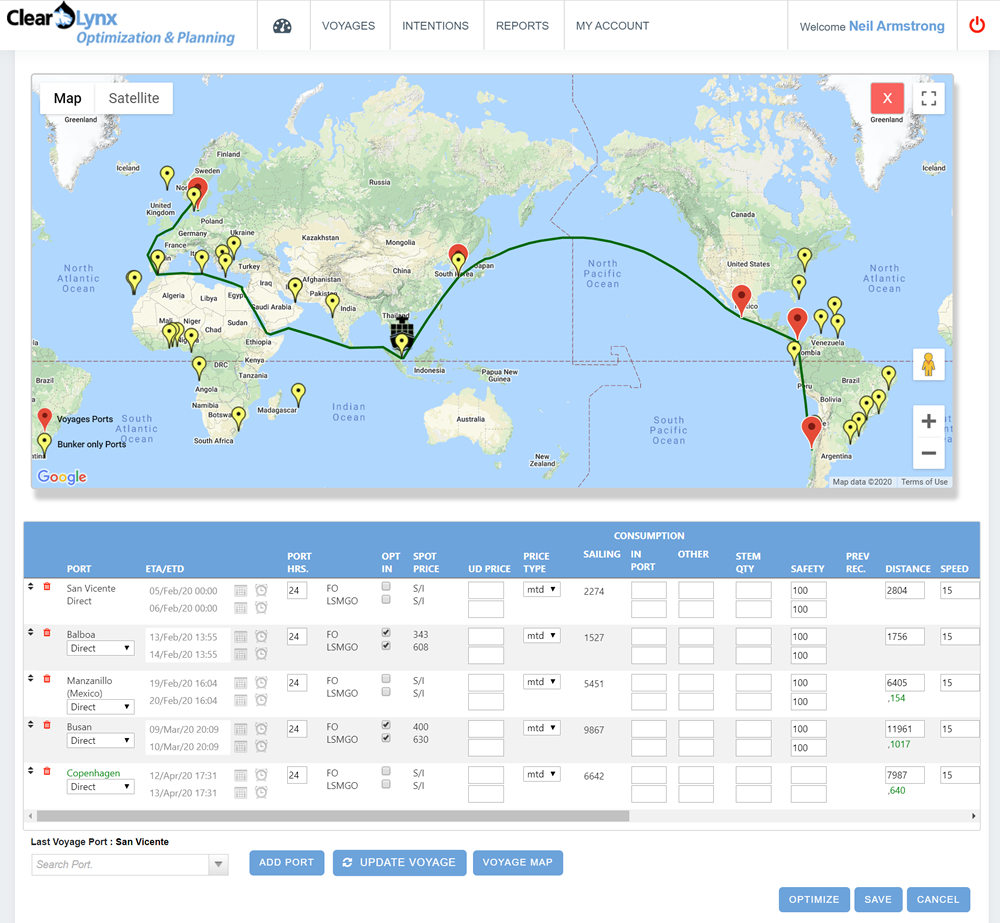Enable FO opt-in for Copenhagen

[386, 771]
